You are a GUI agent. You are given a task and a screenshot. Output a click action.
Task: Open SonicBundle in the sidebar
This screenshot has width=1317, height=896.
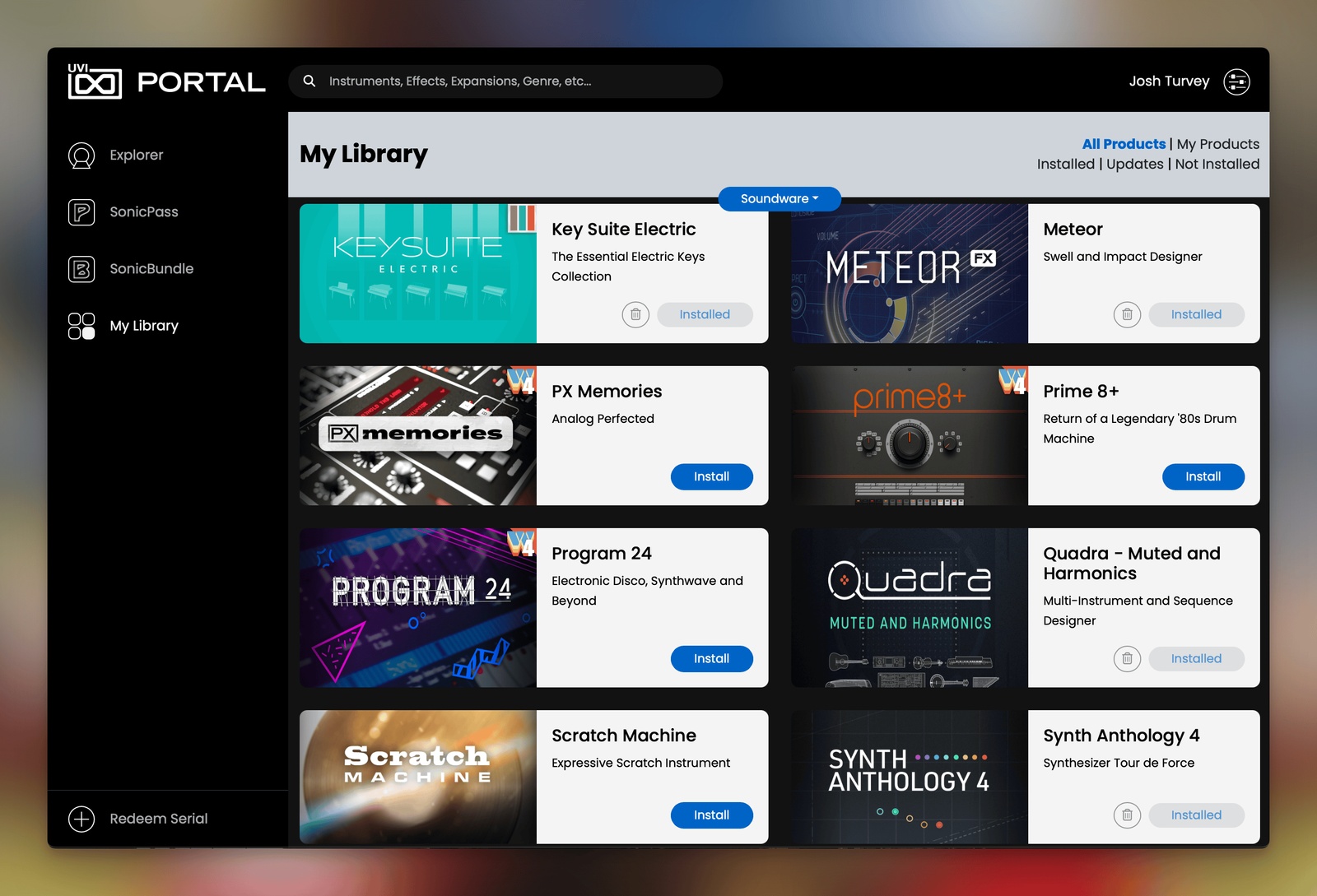tap(151, 268)
